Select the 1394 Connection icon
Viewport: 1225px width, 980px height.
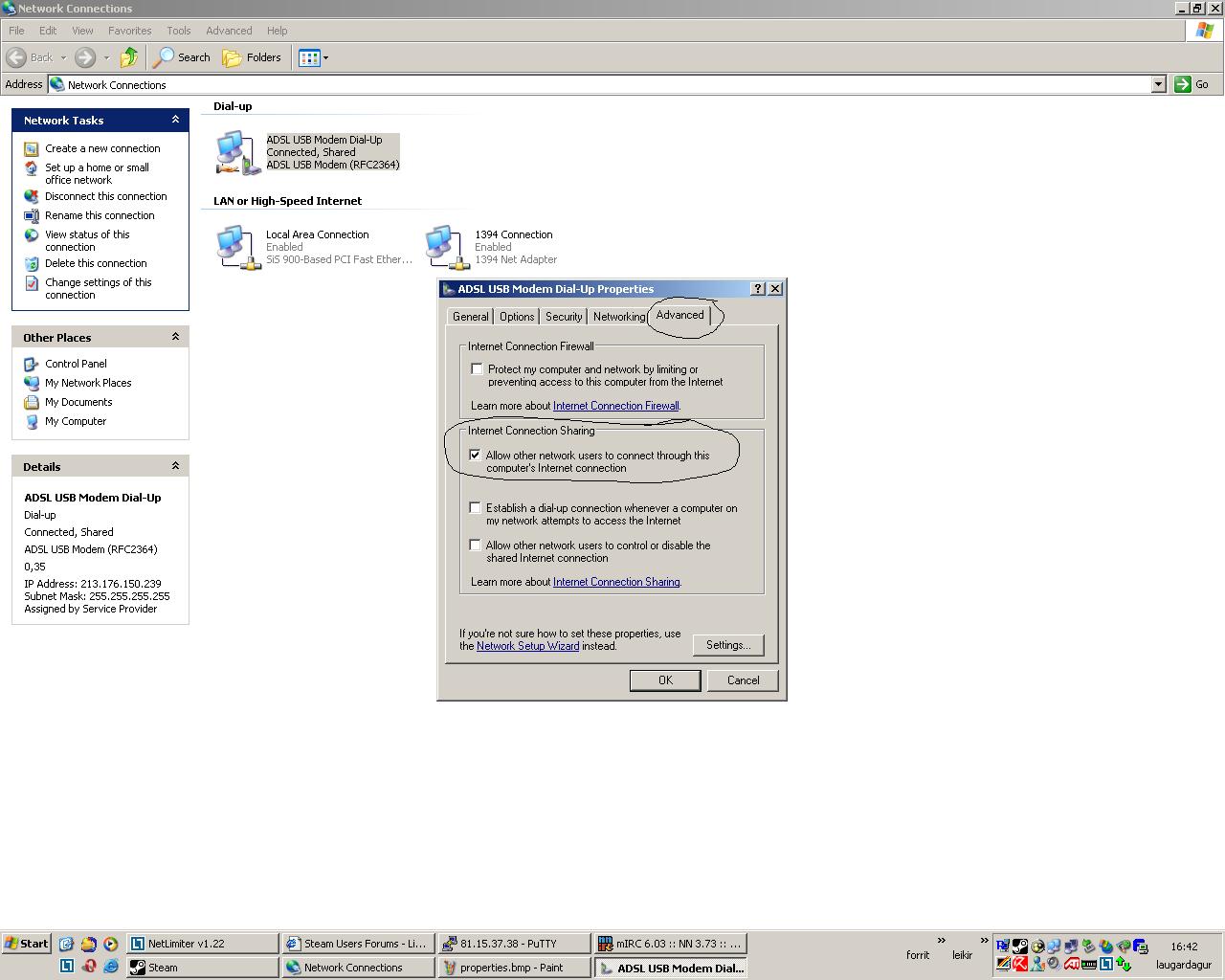coord(445,247)
